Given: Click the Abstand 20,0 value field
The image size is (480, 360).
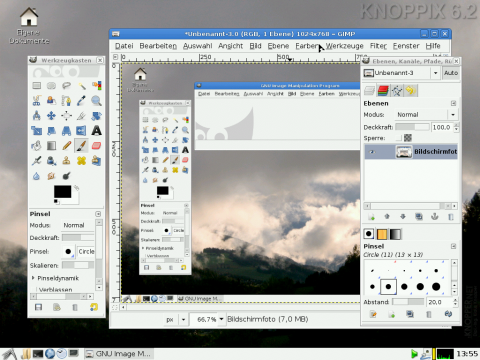Looking at the screenshot, I should (x=439, y=302).
